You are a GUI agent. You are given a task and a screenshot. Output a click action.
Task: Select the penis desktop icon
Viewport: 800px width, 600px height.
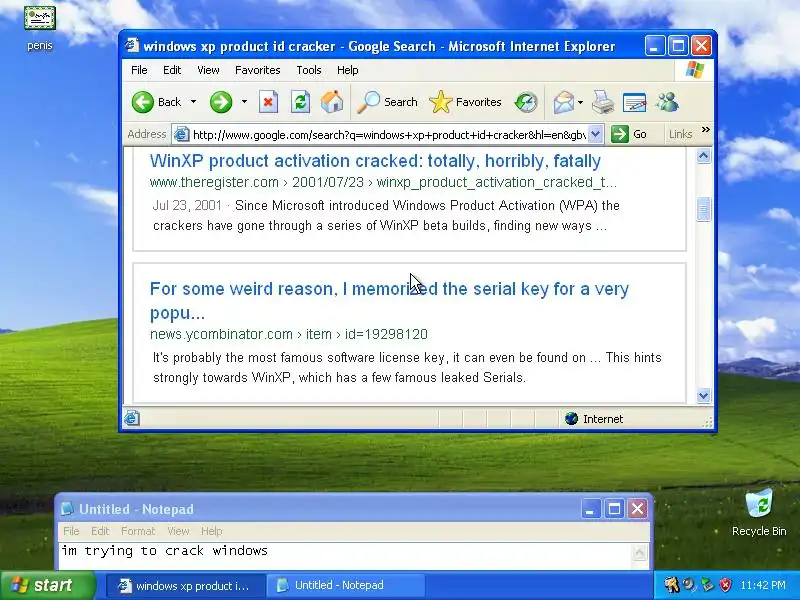click(x=39, y=29)
